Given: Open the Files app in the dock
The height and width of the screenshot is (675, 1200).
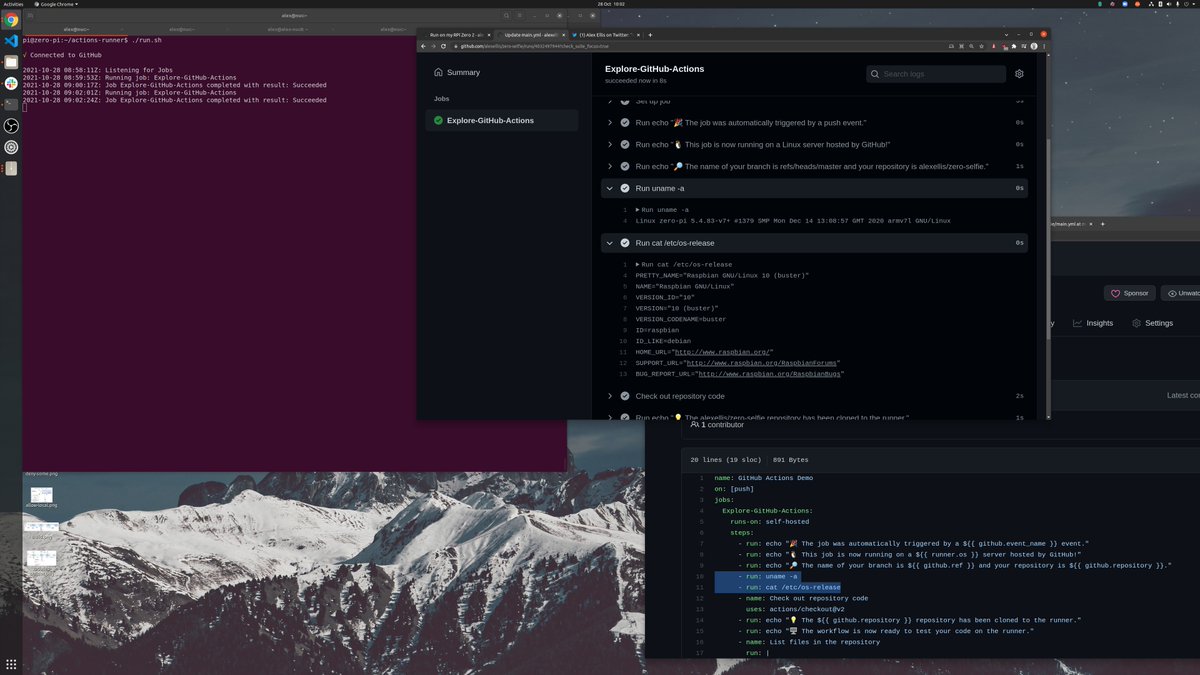Looking at the screenshot, I should (x=11, y=62).
